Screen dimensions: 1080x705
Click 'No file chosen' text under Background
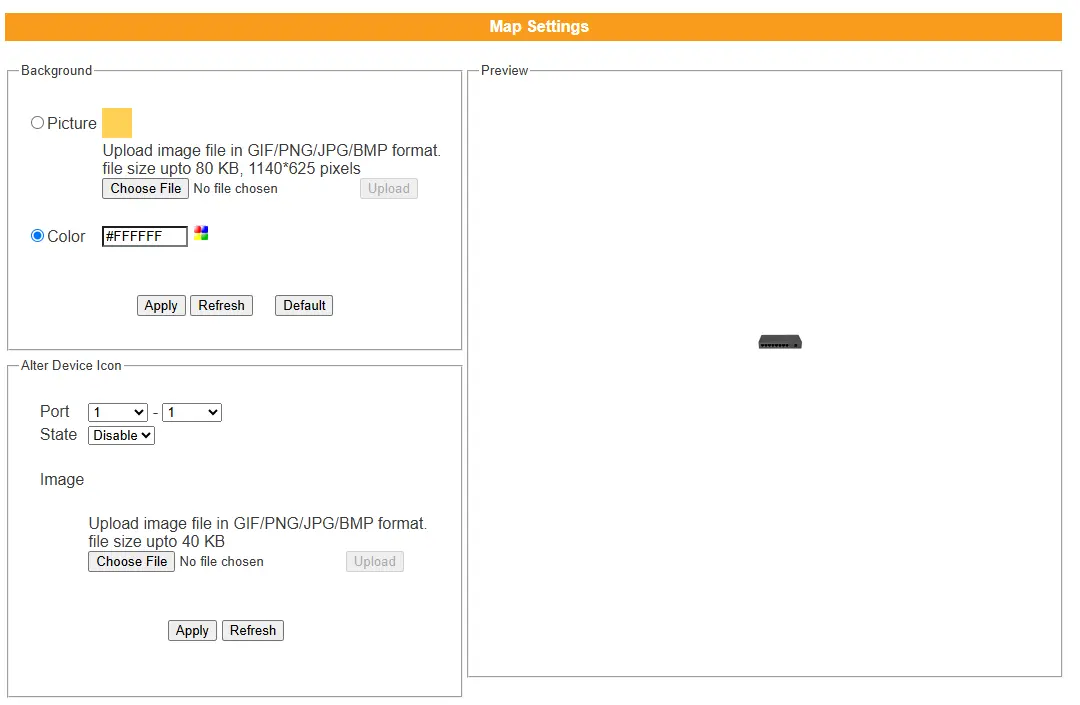236,189
